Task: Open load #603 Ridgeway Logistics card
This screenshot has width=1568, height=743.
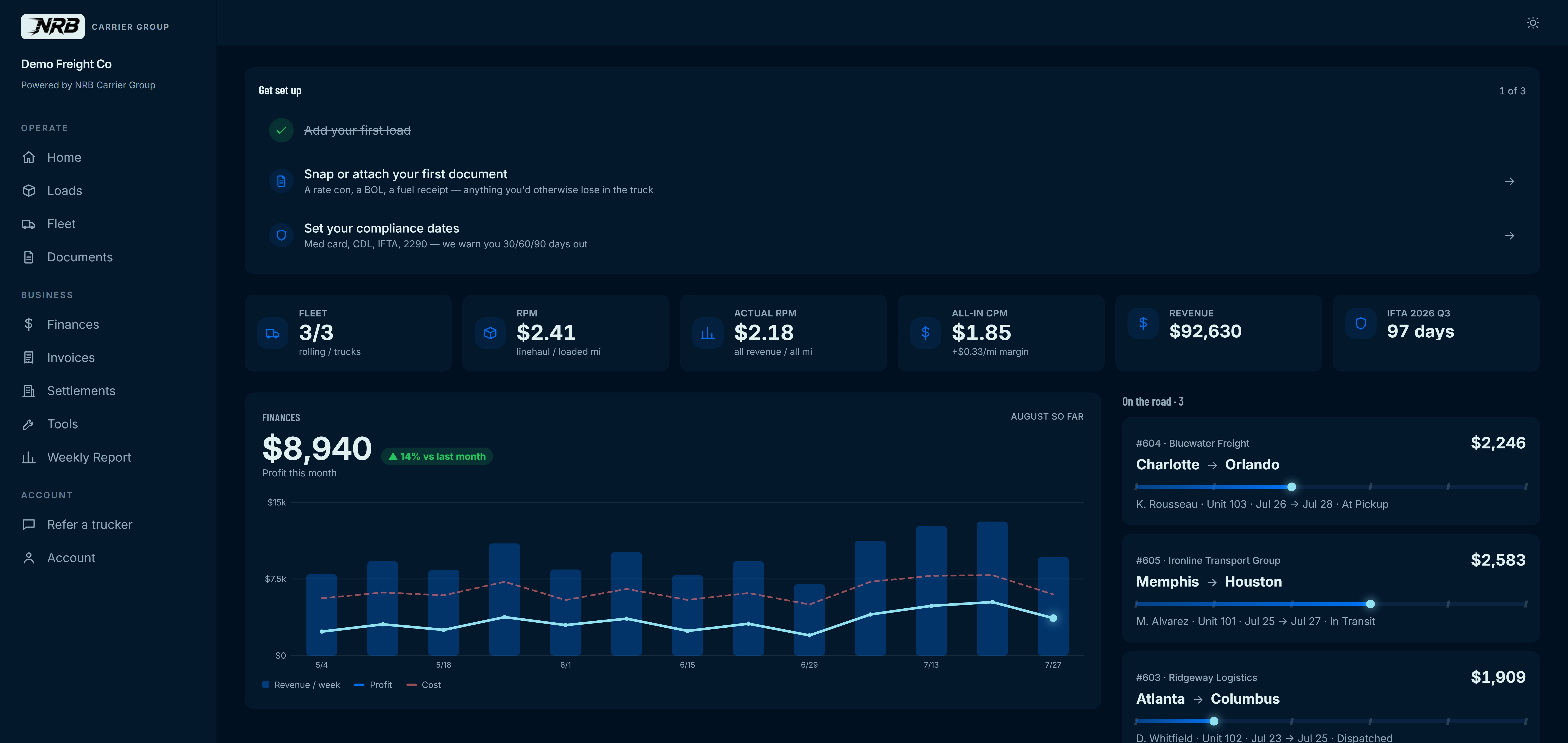Action: (1331, 697)
